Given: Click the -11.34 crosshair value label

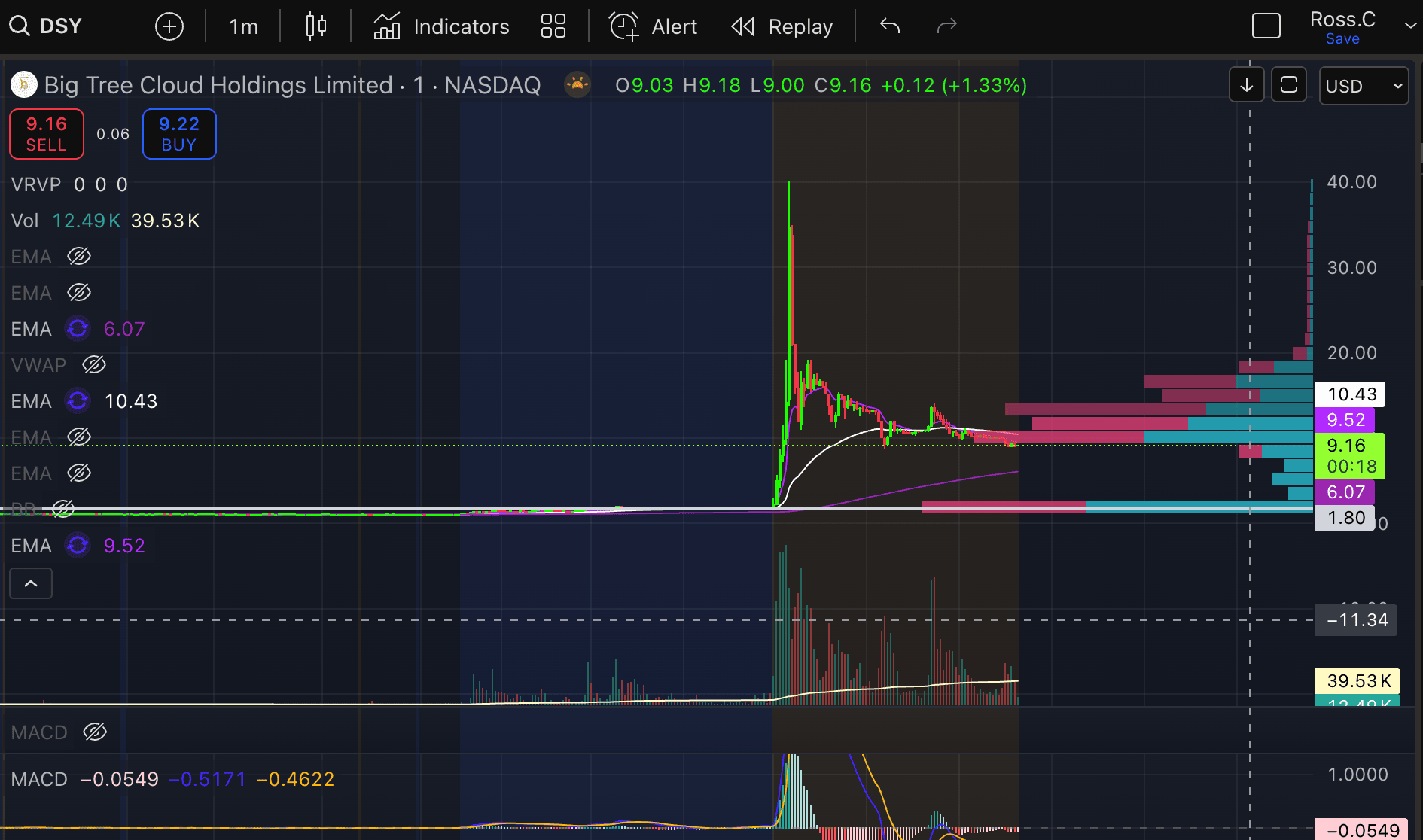Looking at the screenshot, I should pyautogui.click(x=1356, y=620).
